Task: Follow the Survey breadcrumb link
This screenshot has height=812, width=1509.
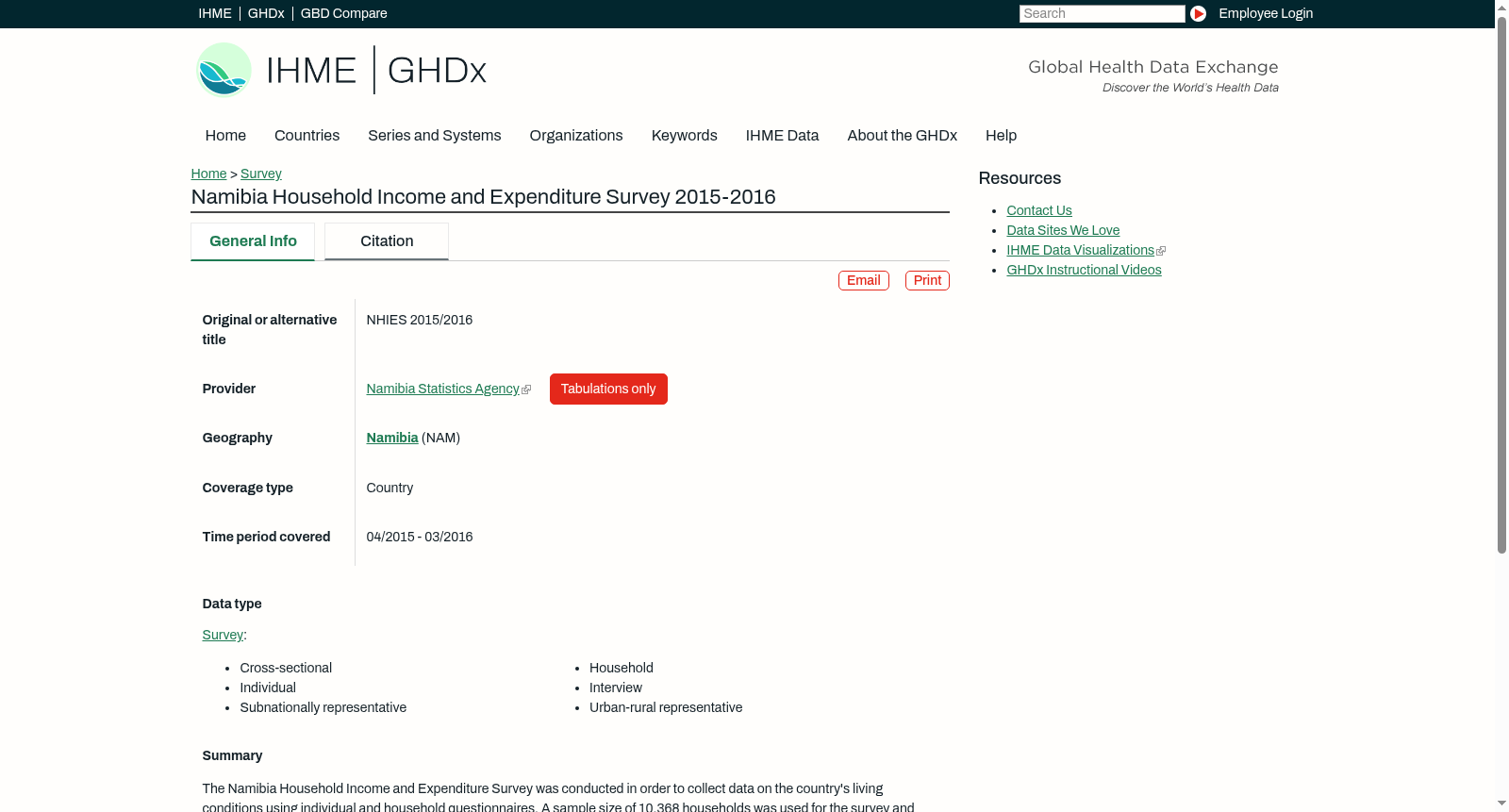Action: tap(260, 174)
